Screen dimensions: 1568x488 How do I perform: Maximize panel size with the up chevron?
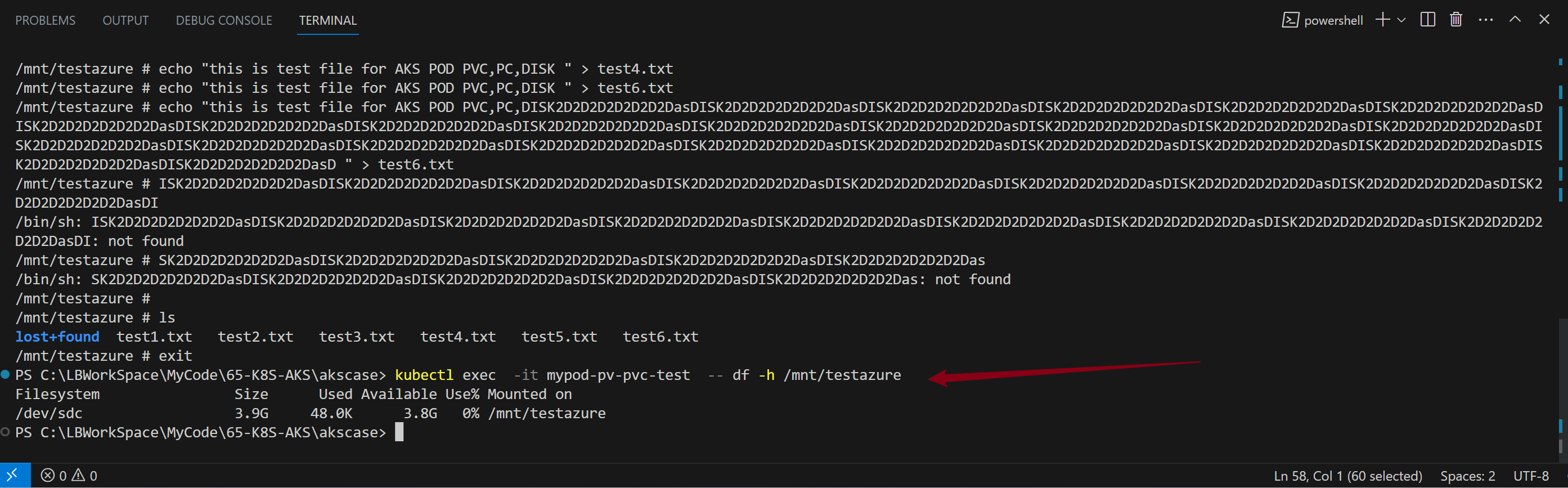pyautogui.click(x=1515, y=20)
